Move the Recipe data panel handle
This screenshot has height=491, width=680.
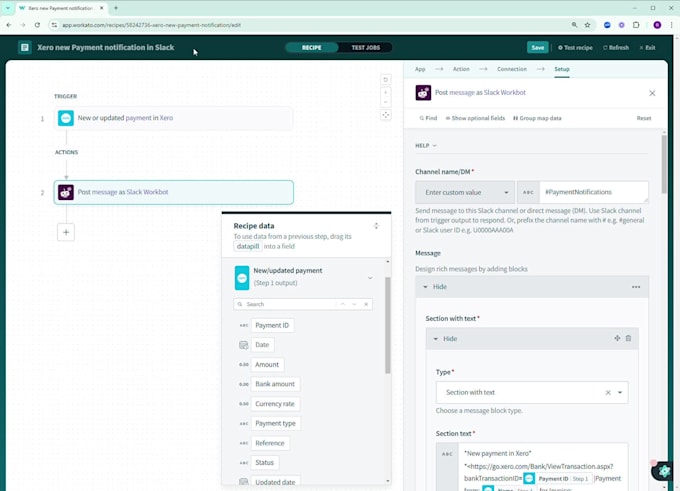click(x=376, y=226)
